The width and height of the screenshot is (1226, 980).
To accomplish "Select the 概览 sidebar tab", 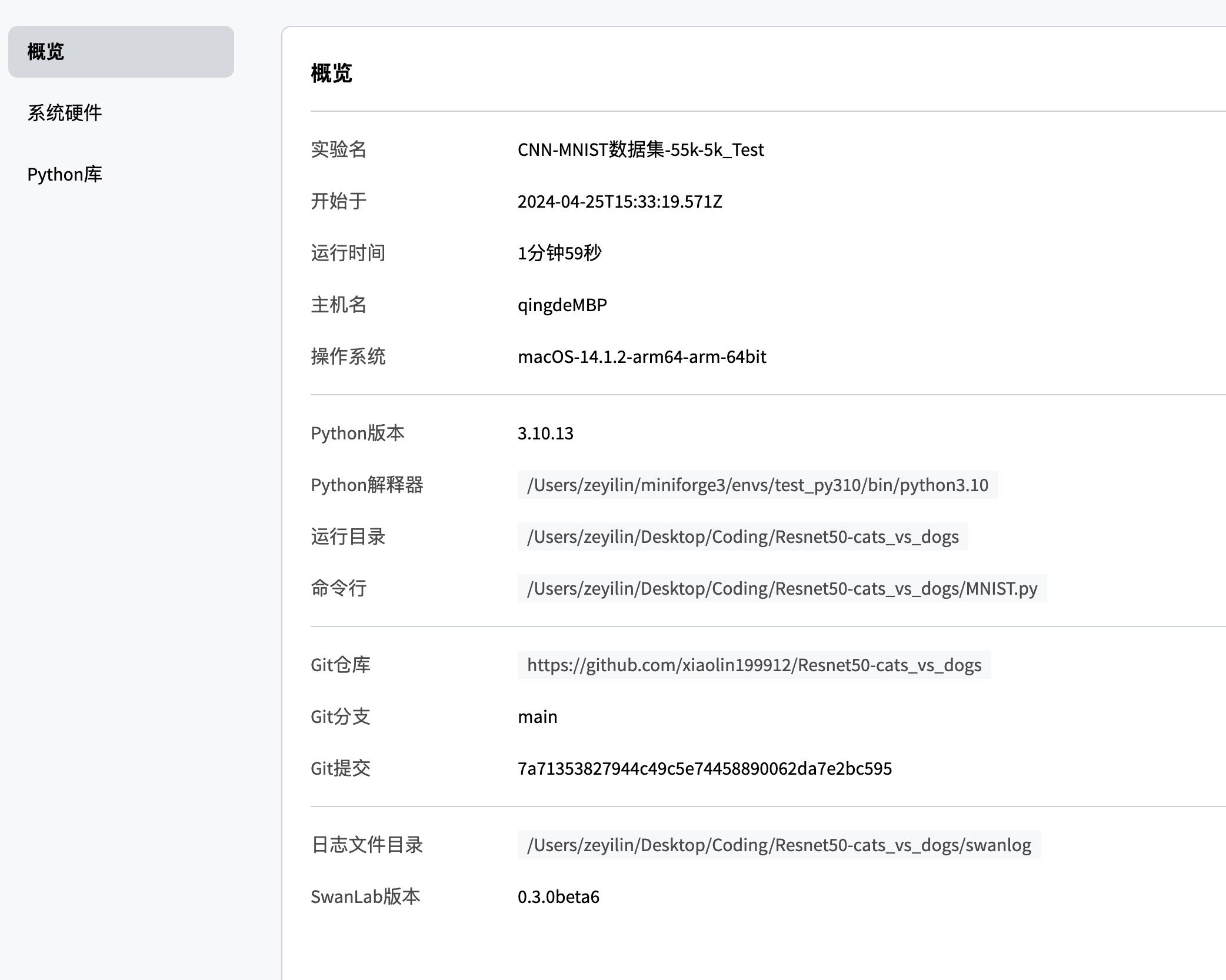I will (121, 52).
